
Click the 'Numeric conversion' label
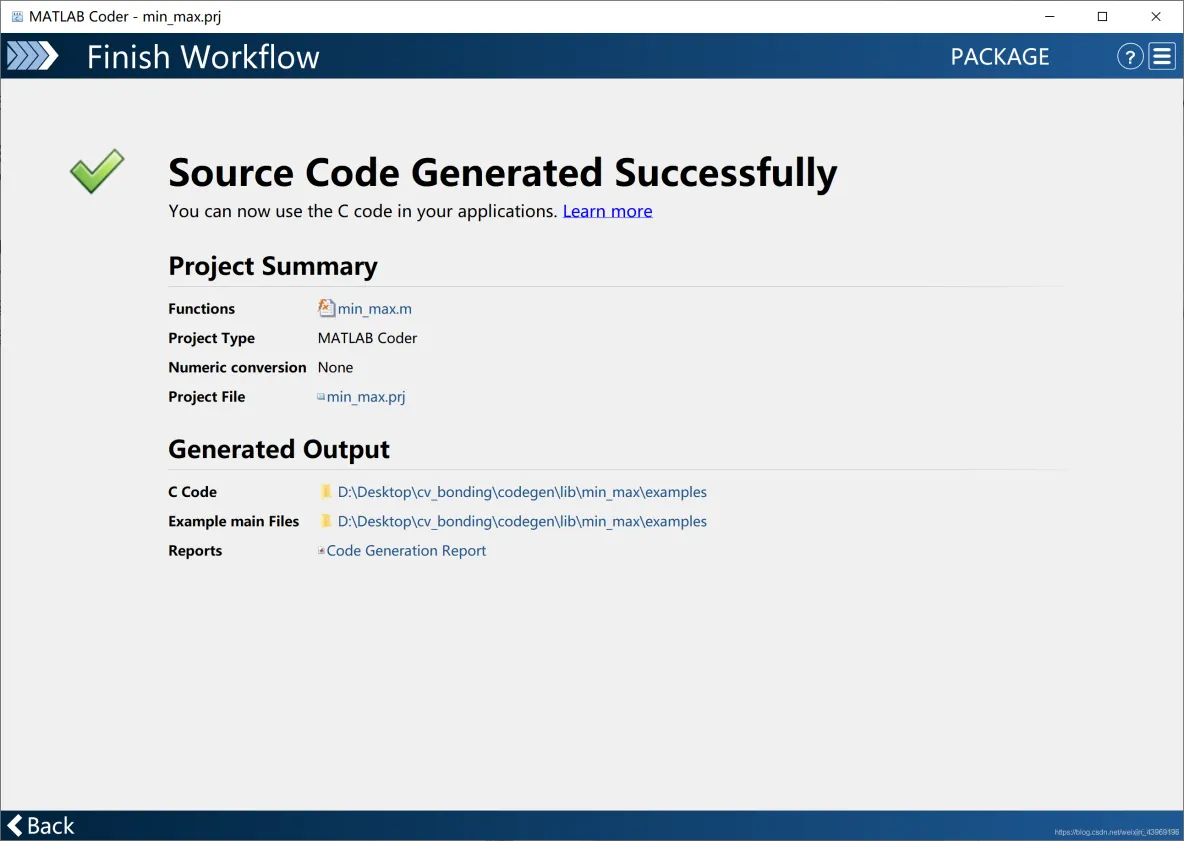[237, 368]
